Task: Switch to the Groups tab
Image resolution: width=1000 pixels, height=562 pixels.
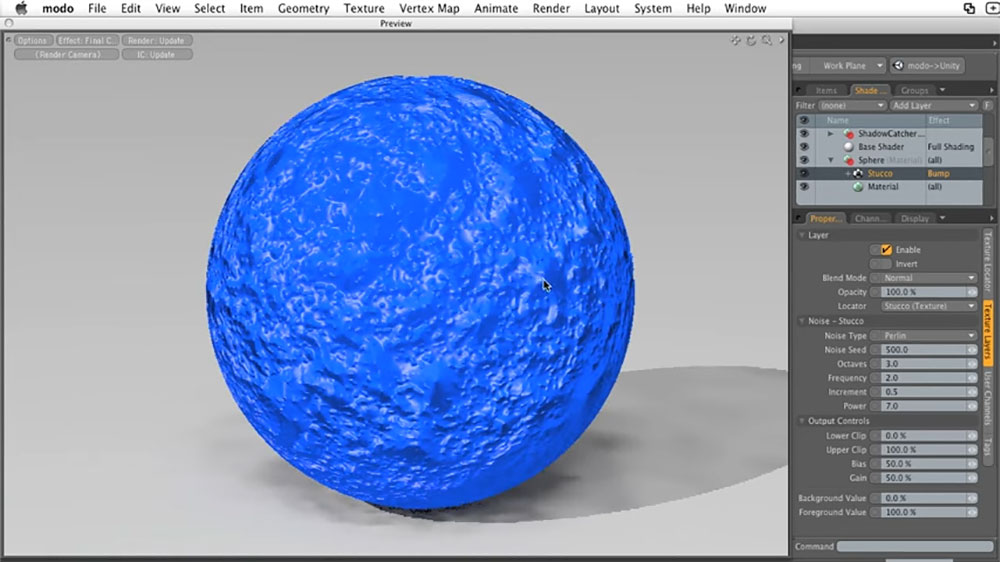Action: [x=915, y=91]
